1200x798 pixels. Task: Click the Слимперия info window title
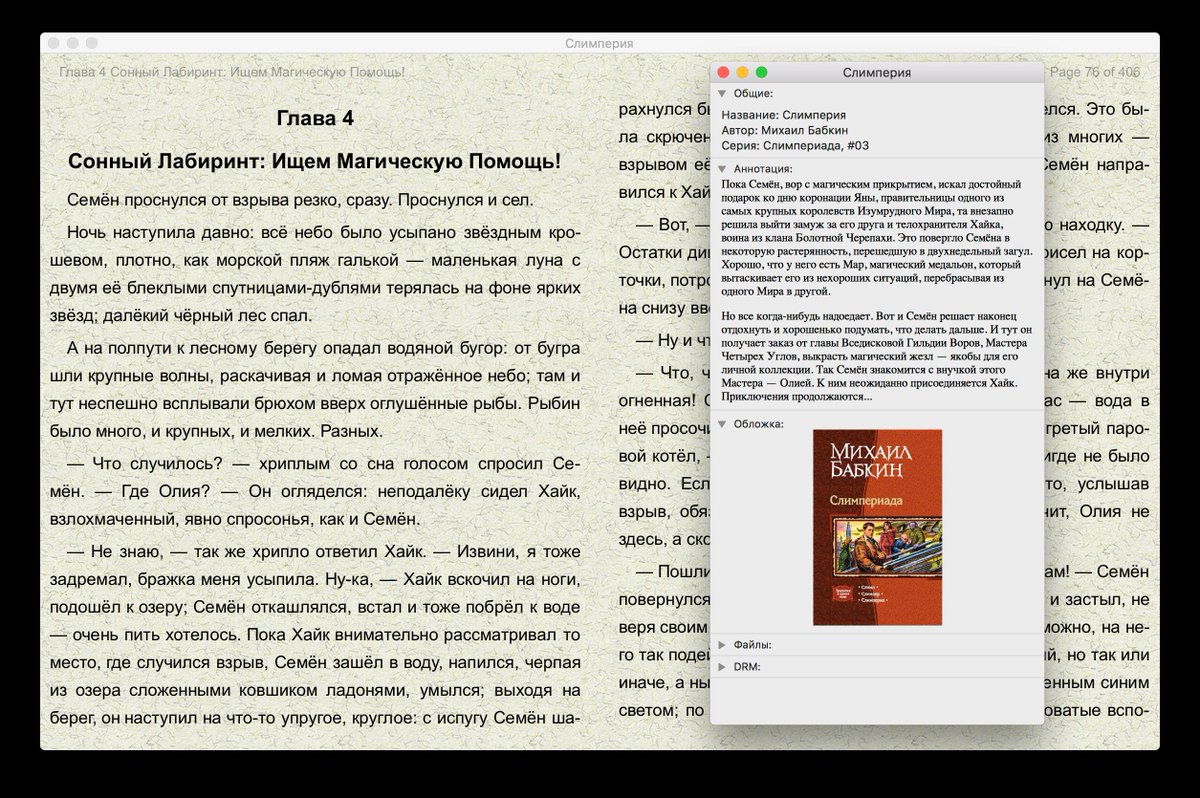tap(880, 72)
